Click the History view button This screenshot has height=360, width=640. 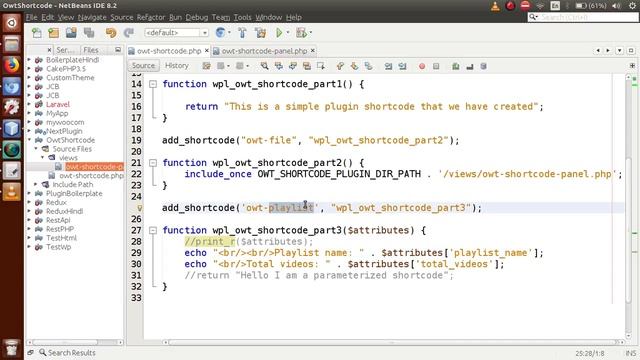(177, 66)
